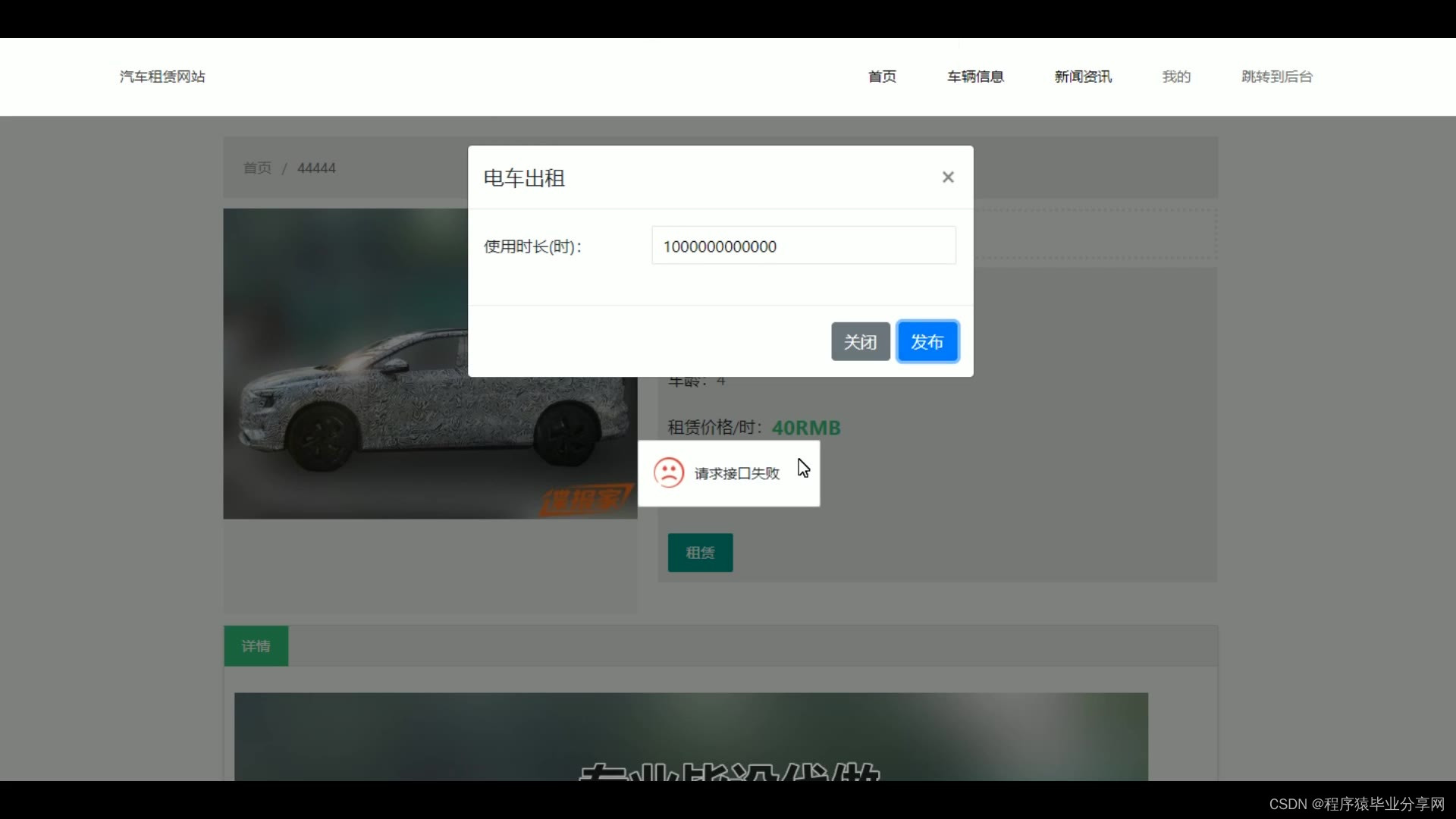Select the 详情 tab
This screenshot has height=819, width=1456.
click(x=256, y=646)
